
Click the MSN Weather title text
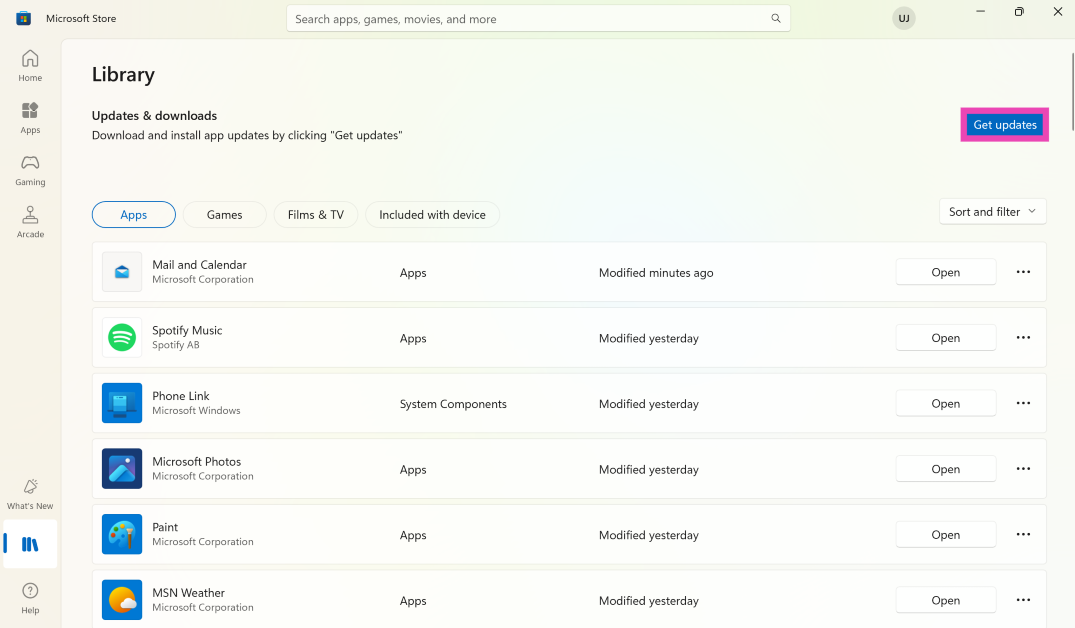(x=189, y=592)
